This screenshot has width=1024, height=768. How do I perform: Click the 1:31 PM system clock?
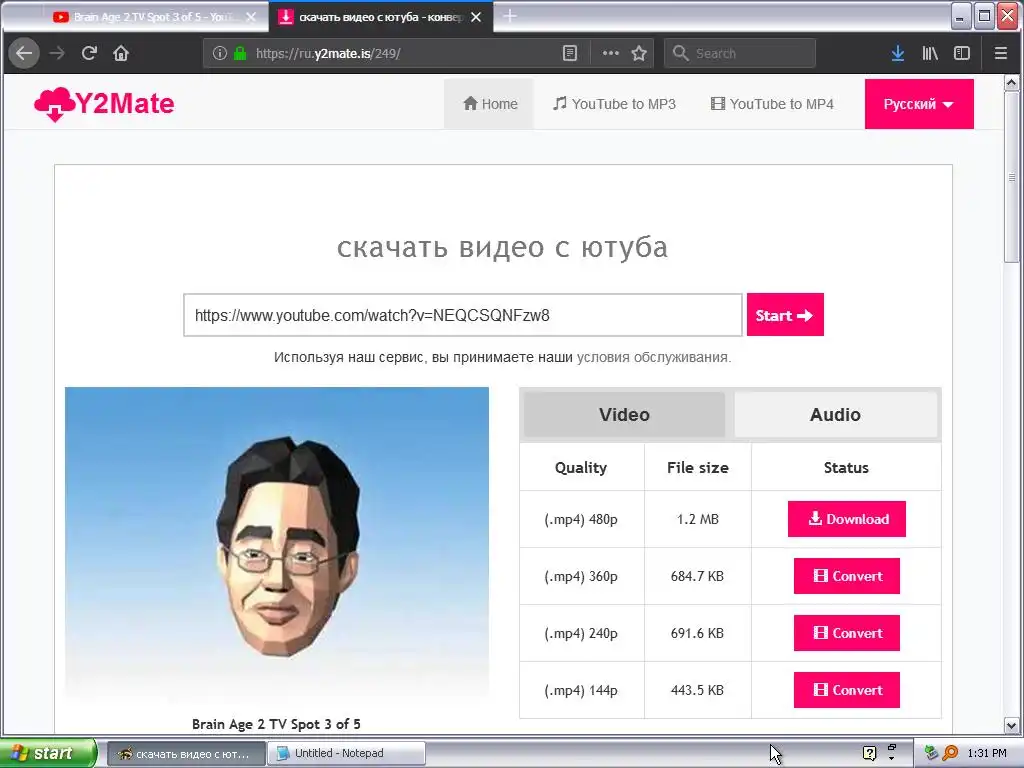pyautogui.click(x=987, y=753)
